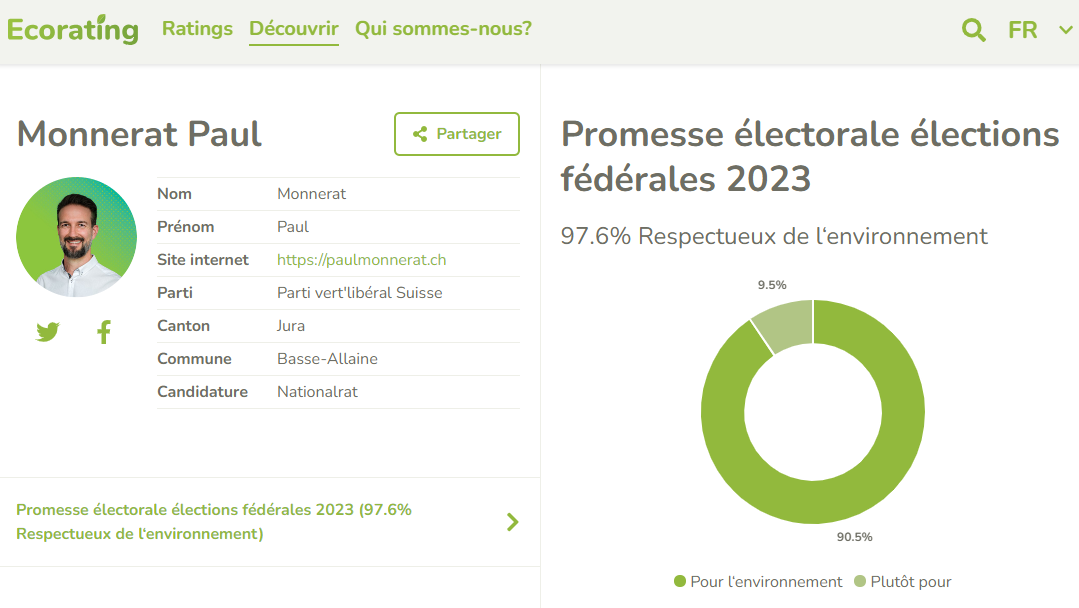Open the Promesse électorale 2023 link
This screenshot has height=608, width=1079.
coord(214,521)
